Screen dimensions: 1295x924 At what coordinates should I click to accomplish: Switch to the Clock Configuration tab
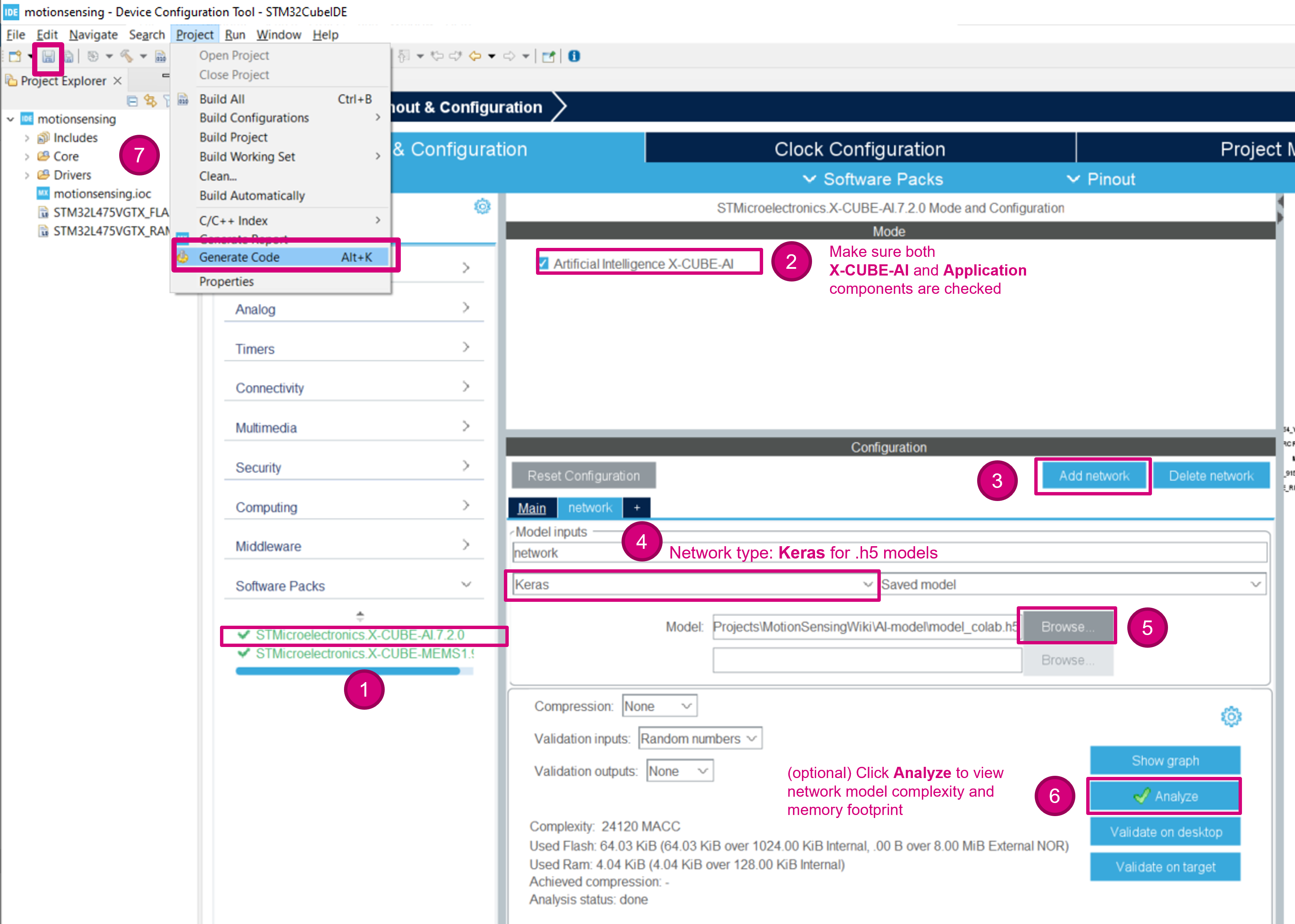tap(859, 149)
